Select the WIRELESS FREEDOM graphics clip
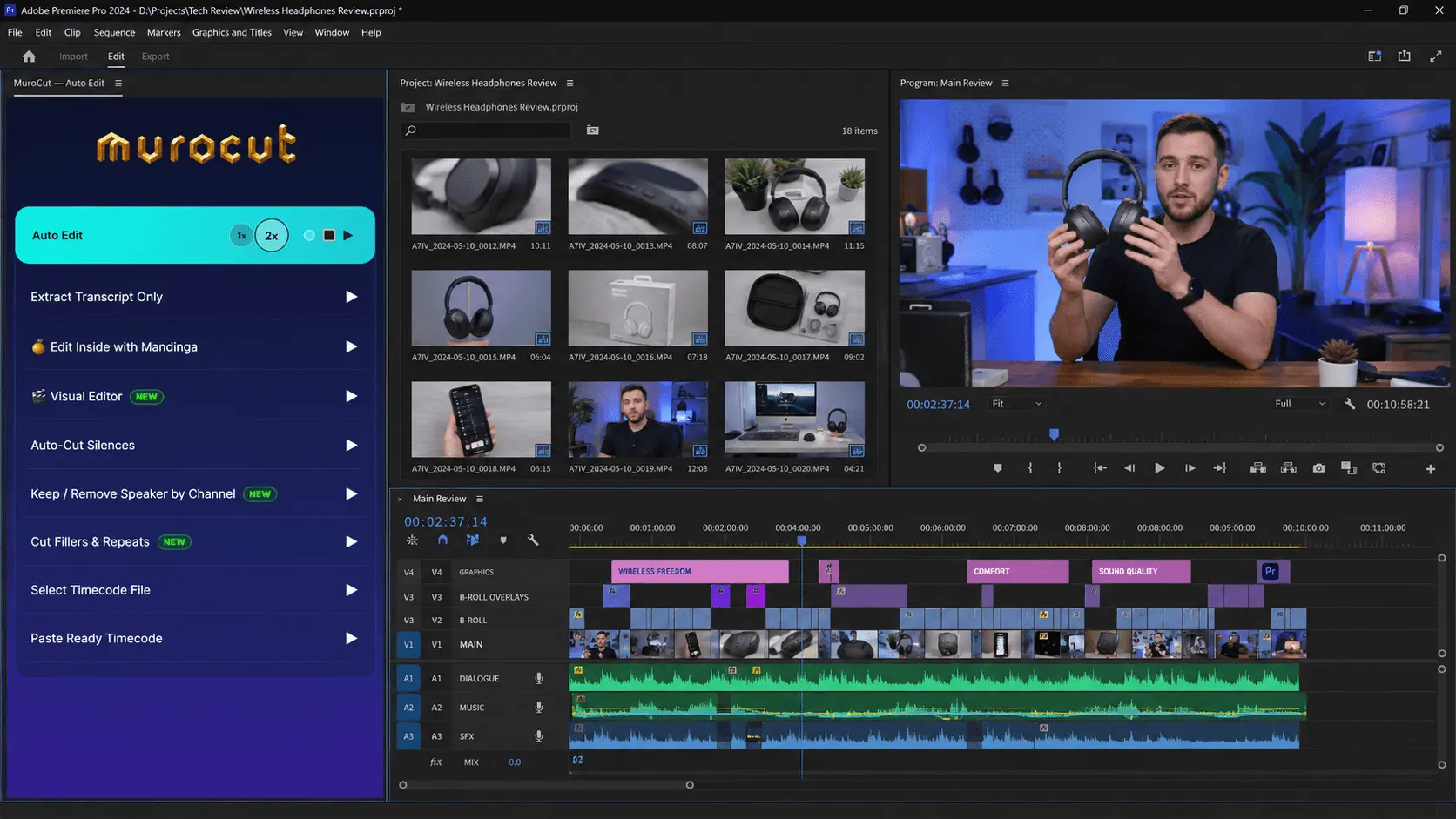Viewport: 1456px width, 819px height. point(700,572)
